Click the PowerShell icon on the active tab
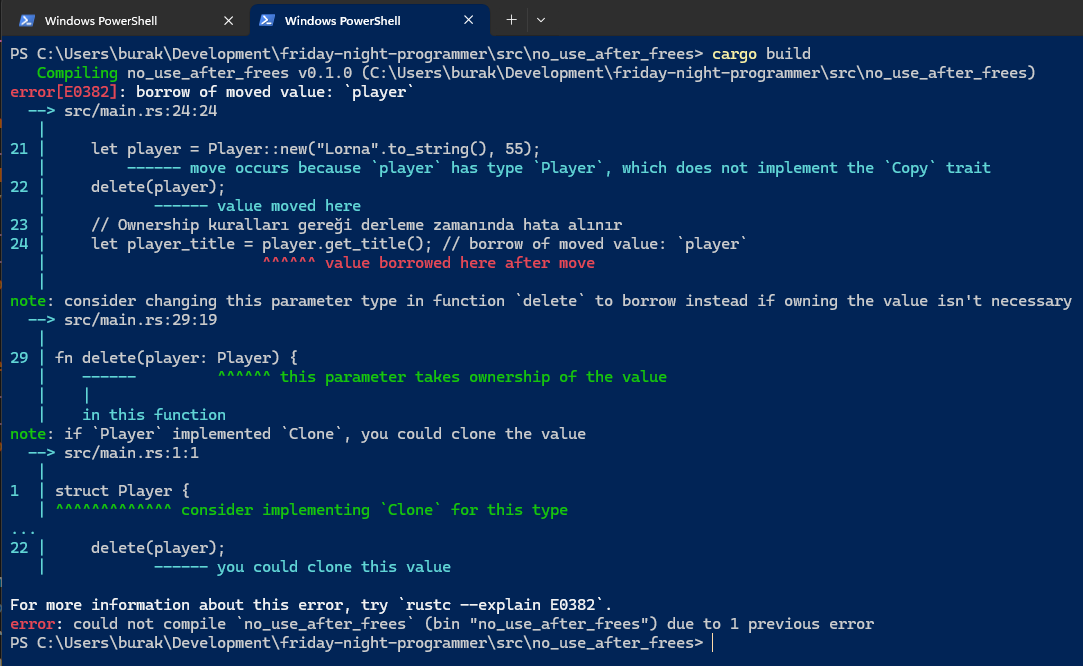 pos(266,20)
